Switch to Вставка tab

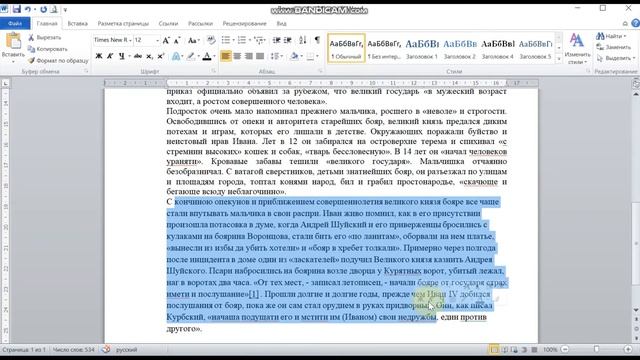(x=78, y=24)
